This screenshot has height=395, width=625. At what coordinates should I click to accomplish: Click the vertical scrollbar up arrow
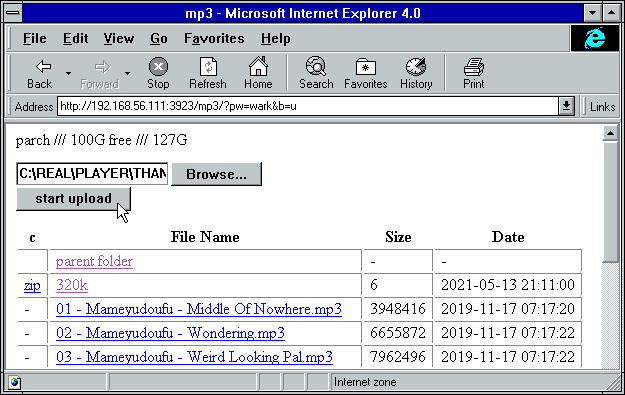[610, 133]
